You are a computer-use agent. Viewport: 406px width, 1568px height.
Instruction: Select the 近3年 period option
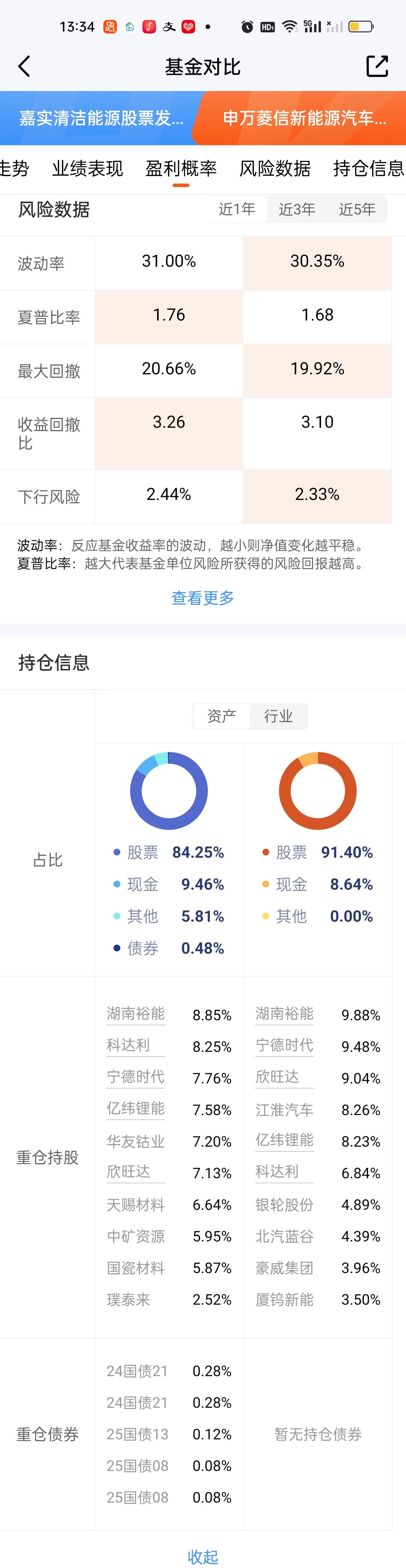(297, 210)
